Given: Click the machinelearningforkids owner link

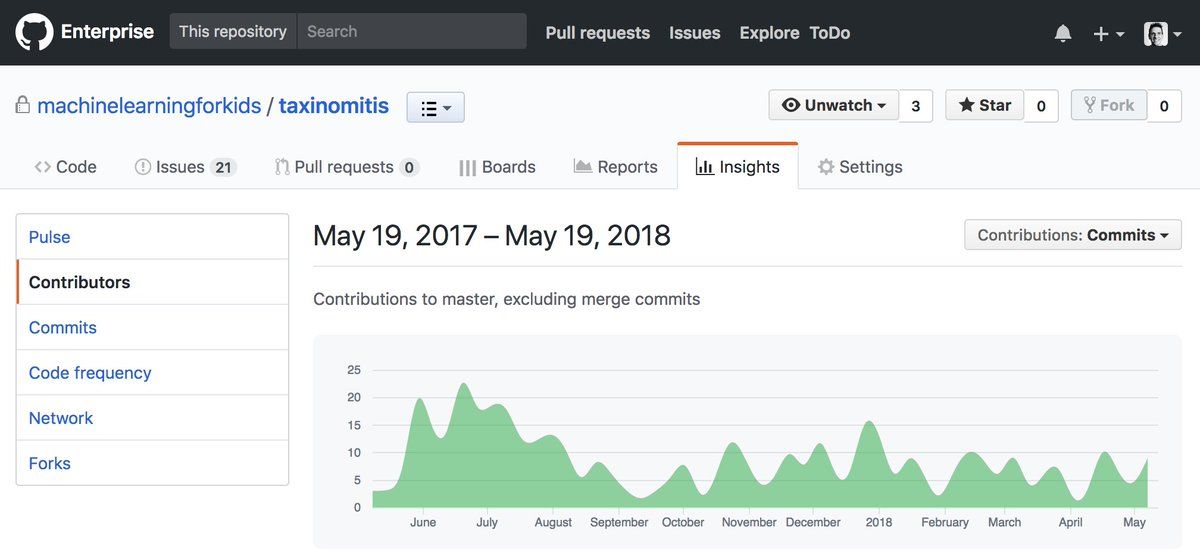Looking at the screenshot, I should tap(149, 105).
